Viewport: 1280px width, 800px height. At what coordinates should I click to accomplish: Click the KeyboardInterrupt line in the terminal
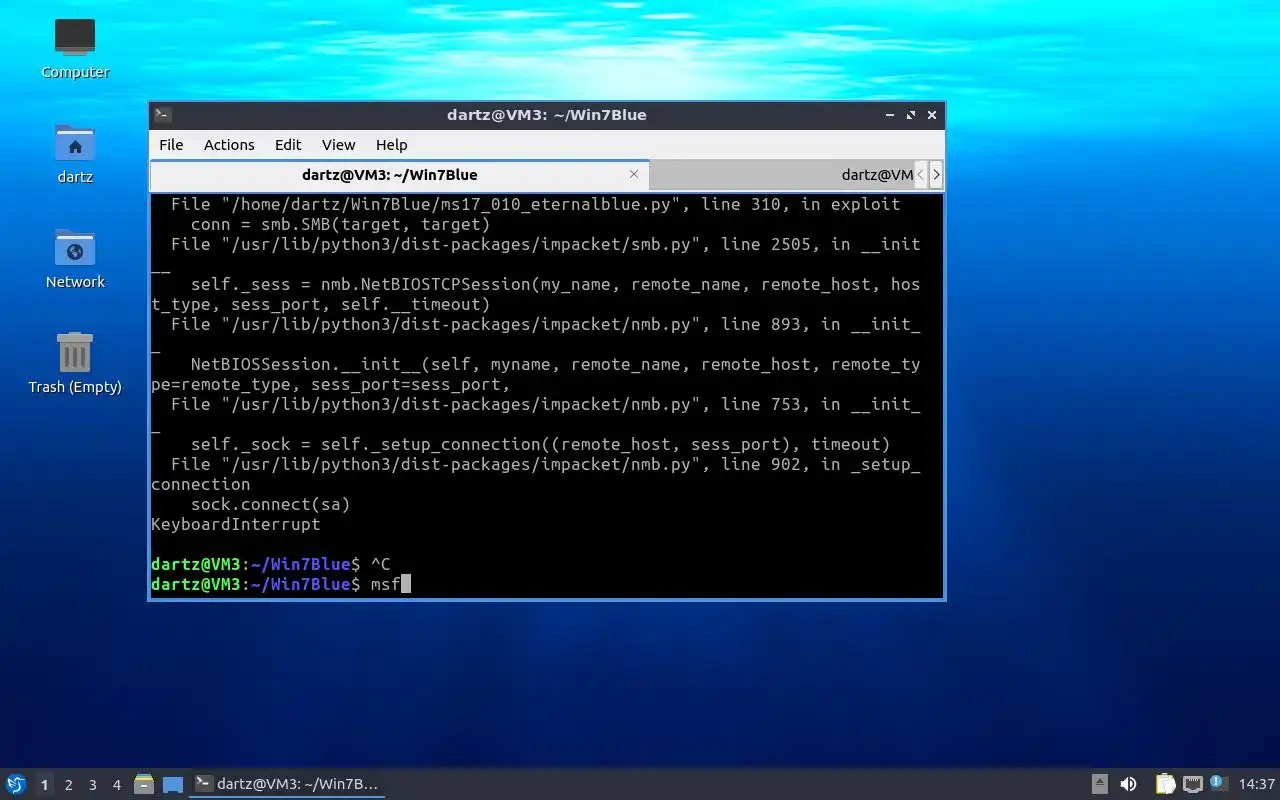(x=236, y=524)
